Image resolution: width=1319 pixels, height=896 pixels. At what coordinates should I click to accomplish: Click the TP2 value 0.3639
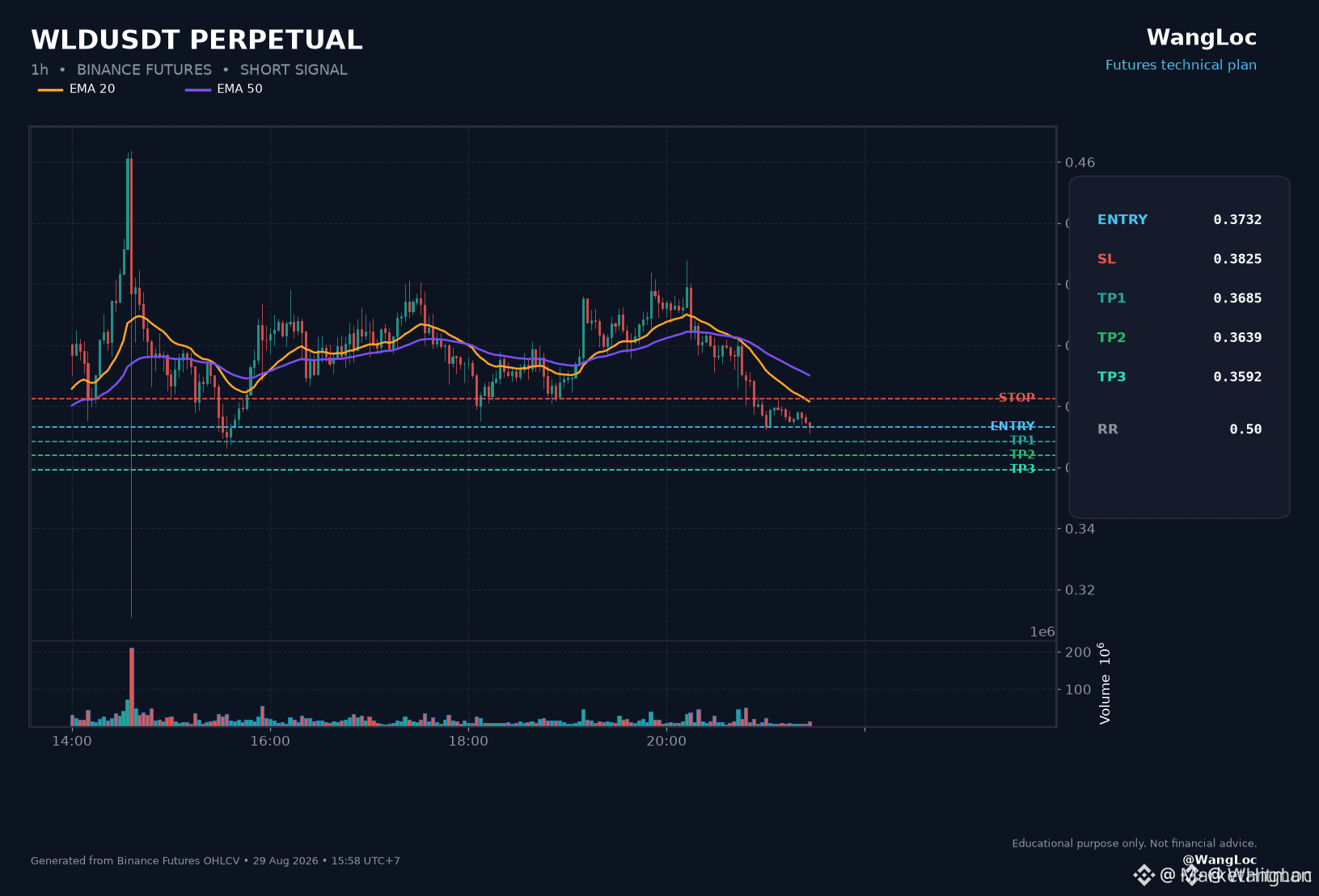click(1237, 337)
